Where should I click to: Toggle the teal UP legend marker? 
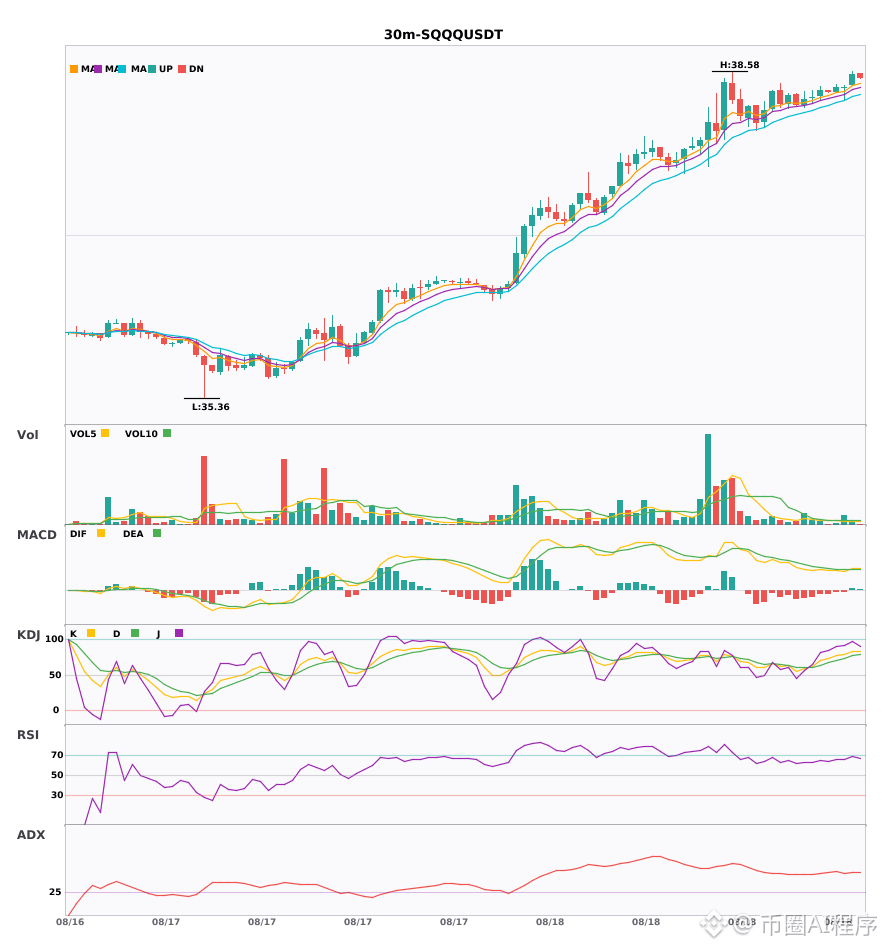click(152, 69)
